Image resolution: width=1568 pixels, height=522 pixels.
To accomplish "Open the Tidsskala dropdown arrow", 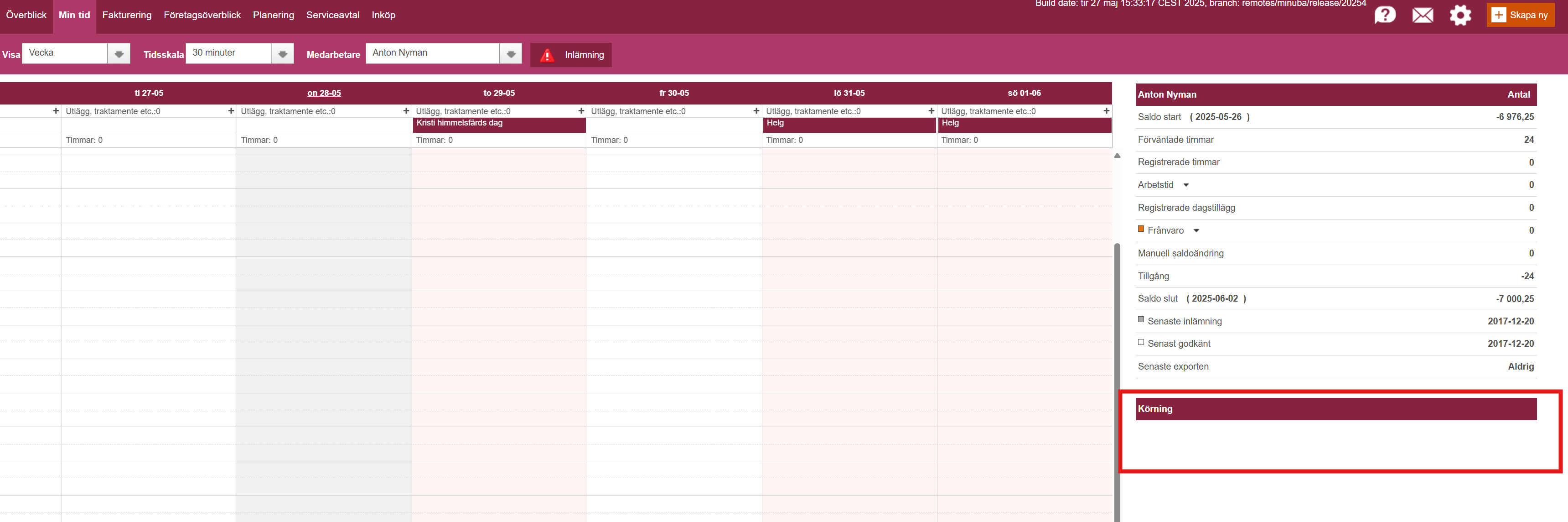I will pyautogui.click(x=282, y=53).
